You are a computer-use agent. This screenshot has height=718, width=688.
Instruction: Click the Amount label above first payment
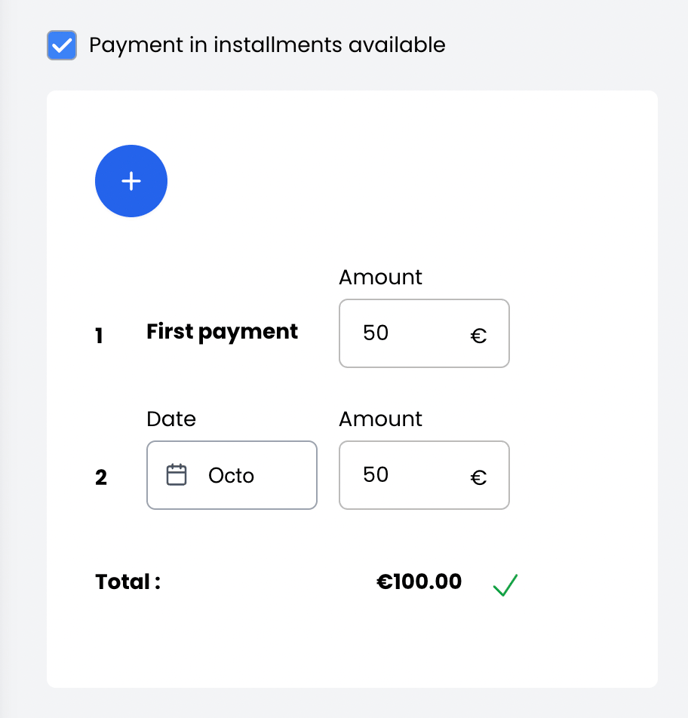(381, 277)
